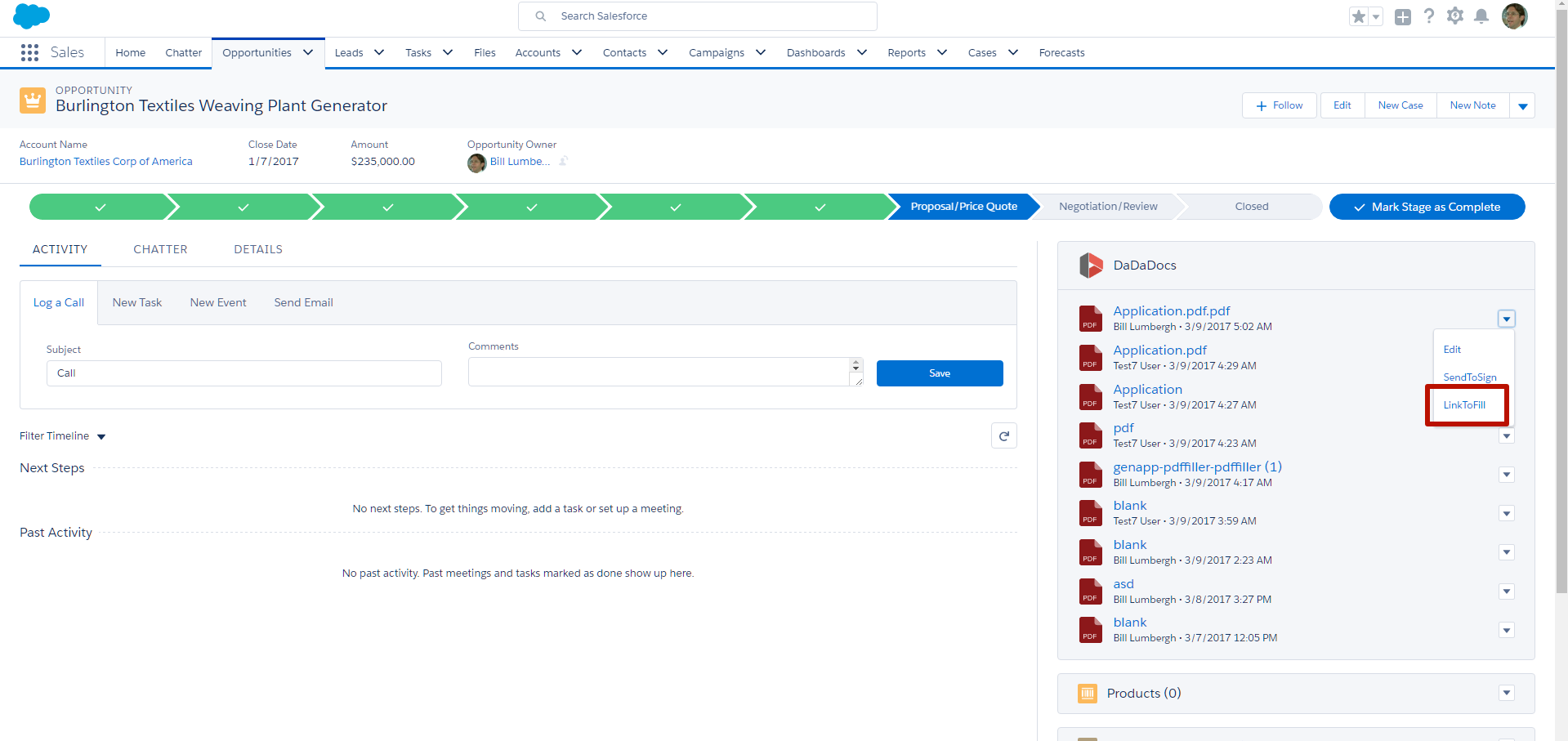Open the Products (0) card dropdown

[x=1507, y=693]
